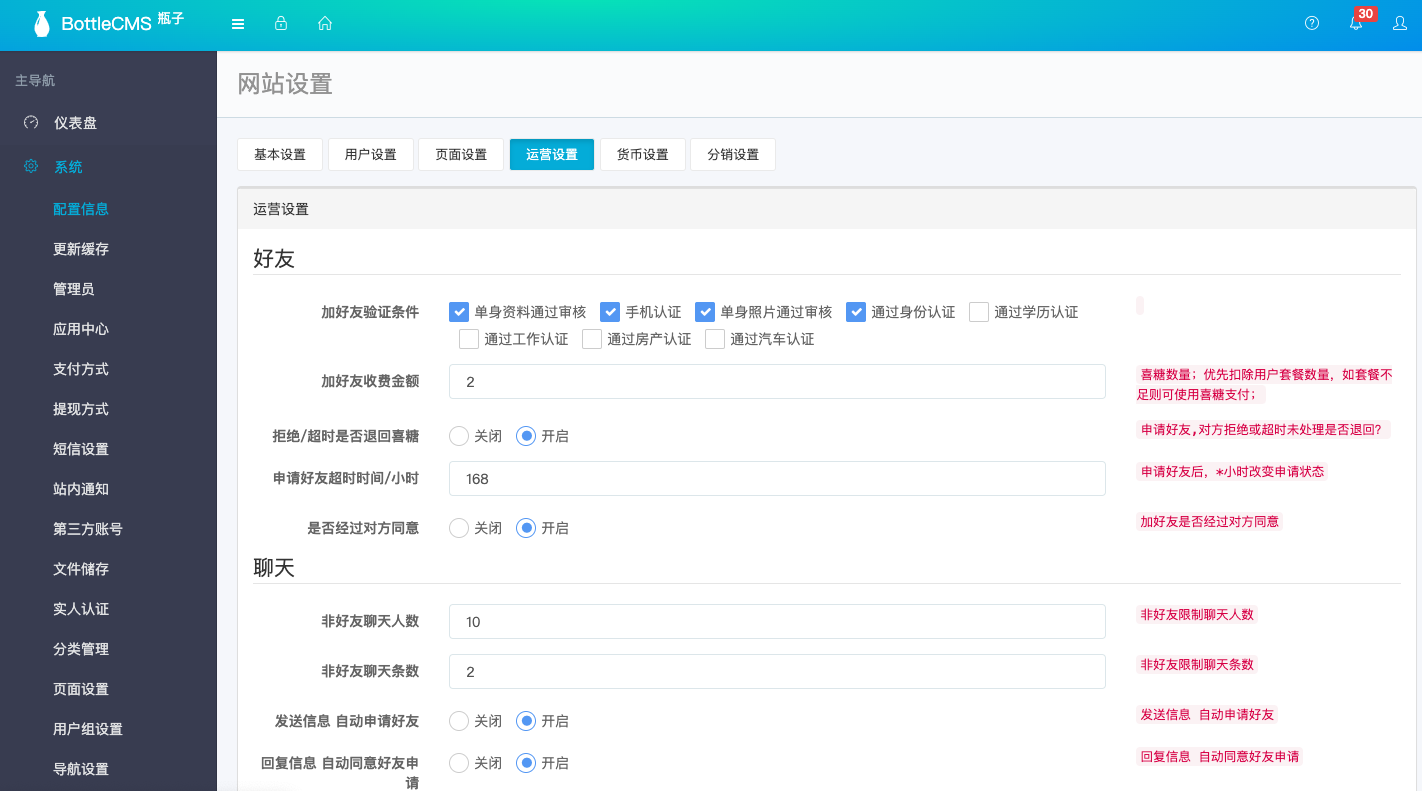Go to home via house icon
This screenshot has width=1422, height=791.
tap(324, 23)
